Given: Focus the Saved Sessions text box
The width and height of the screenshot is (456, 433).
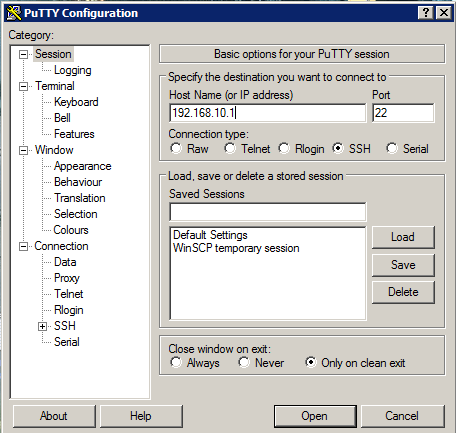Looking at the screenshot, I should [268, 212].
